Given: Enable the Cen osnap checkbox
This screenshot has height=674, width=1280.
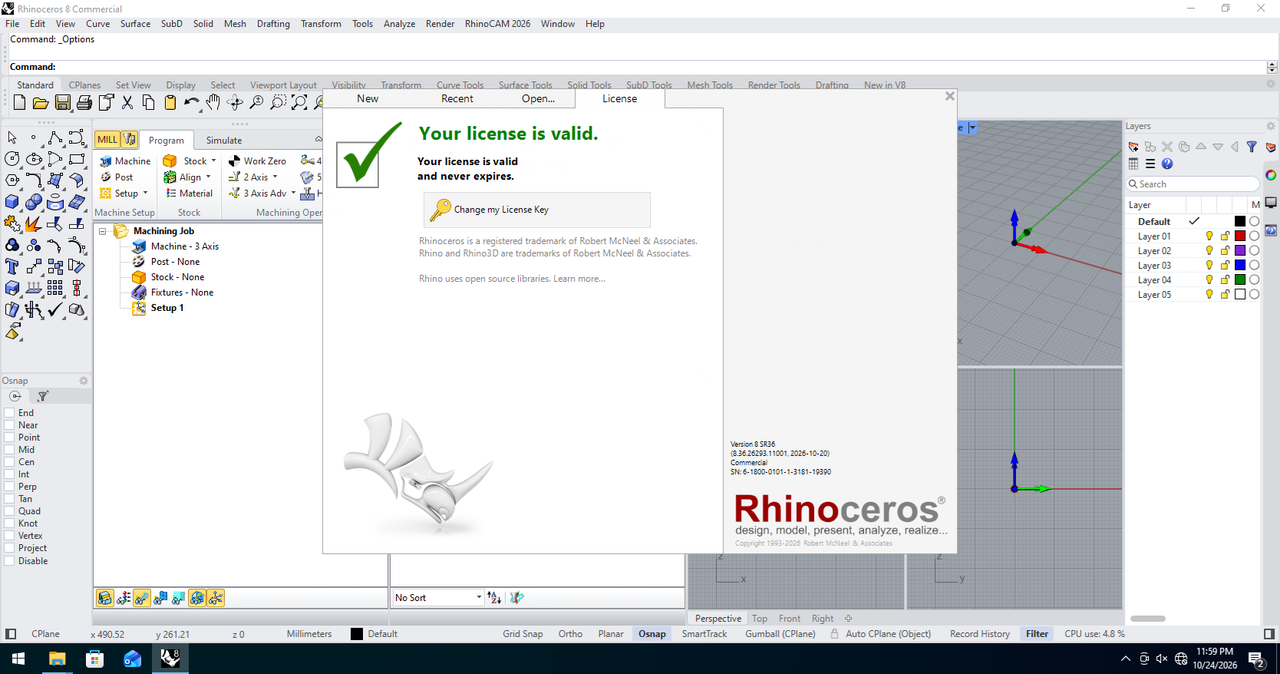Looking at the screenshot, I should (10, 462).
